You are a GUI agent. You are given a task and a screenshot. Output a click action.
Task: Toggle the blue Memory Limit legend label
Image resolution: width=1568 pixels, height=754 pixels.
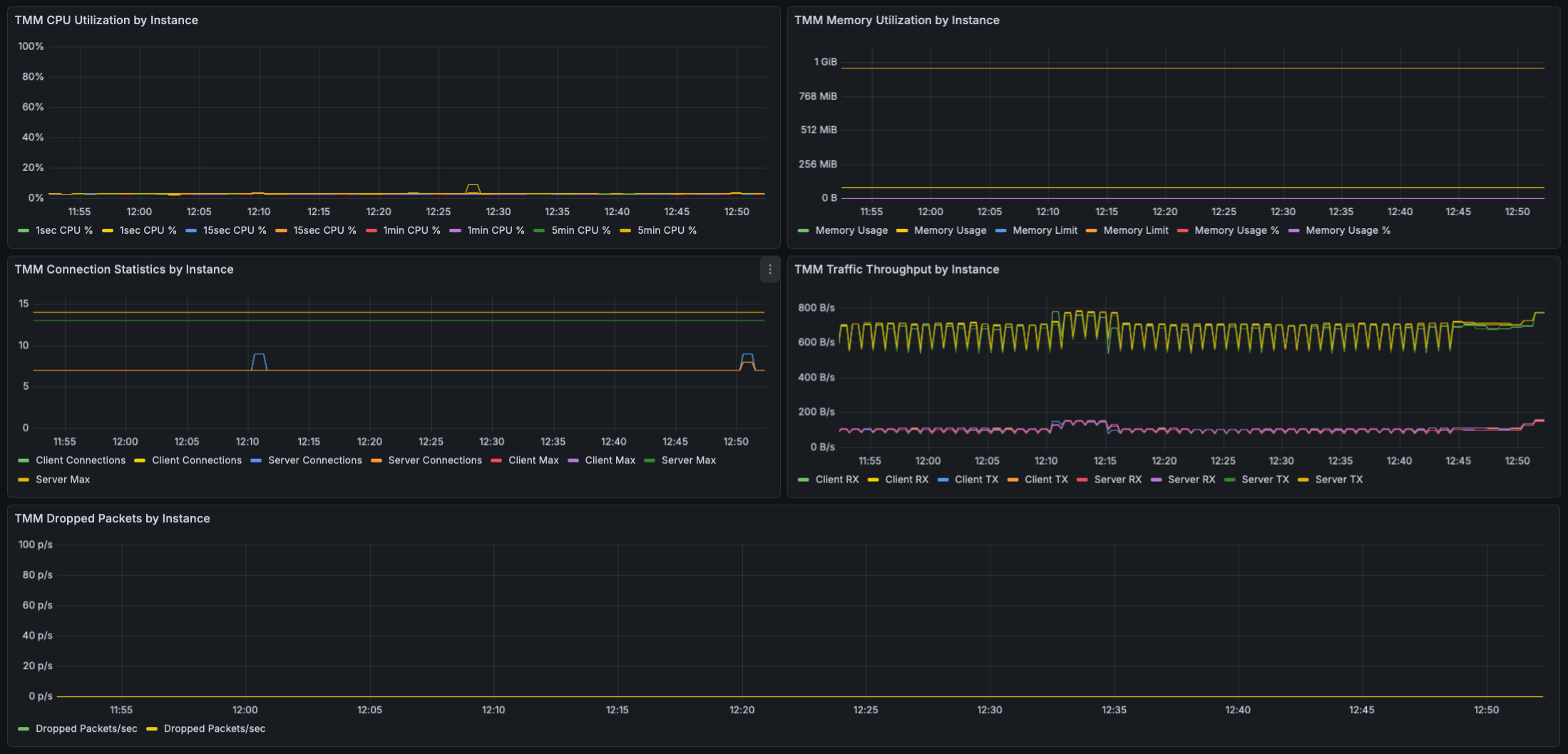(1045, 230)
